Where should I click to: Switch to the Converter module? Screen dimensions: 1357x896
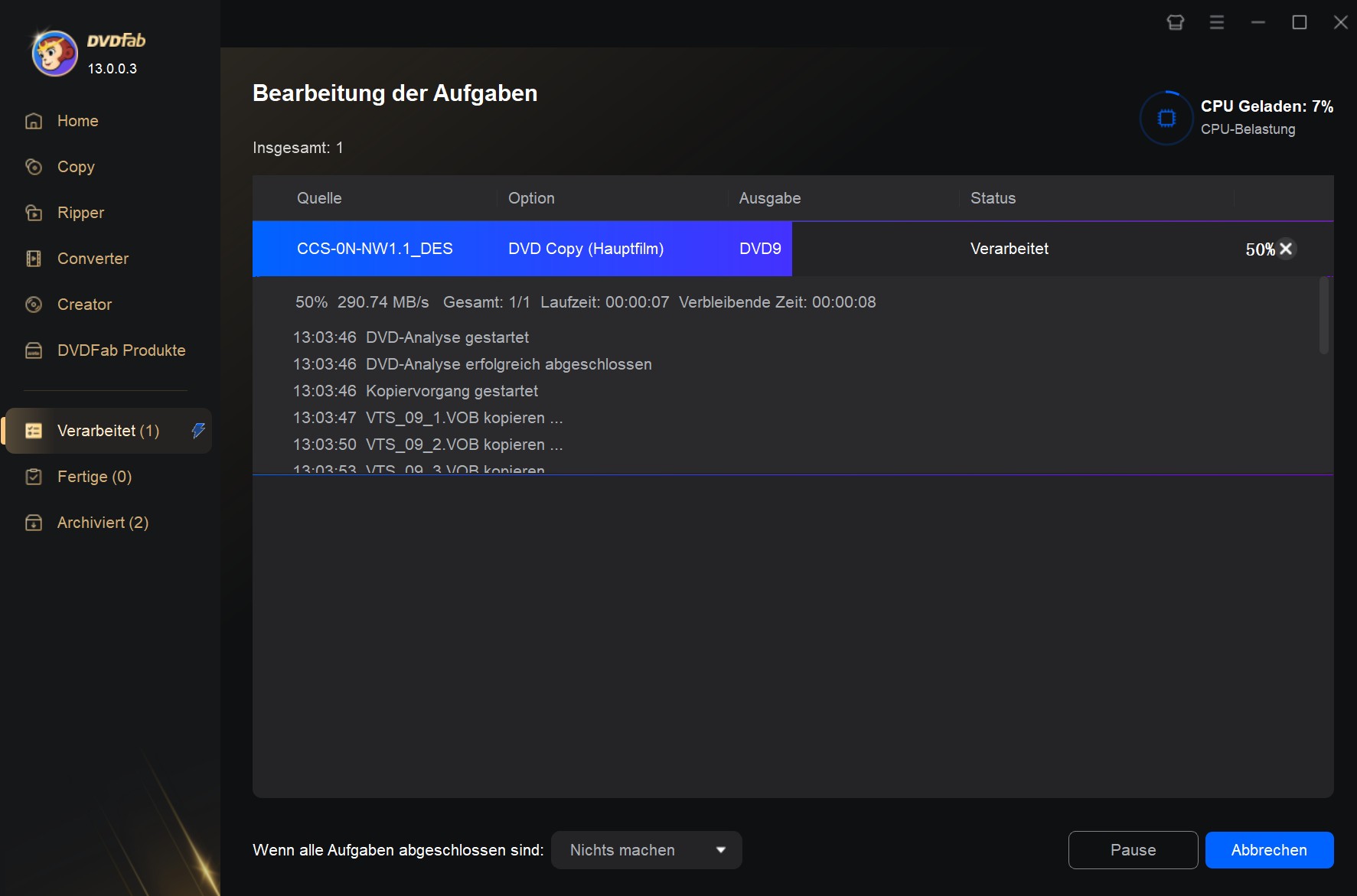point(93,259)
